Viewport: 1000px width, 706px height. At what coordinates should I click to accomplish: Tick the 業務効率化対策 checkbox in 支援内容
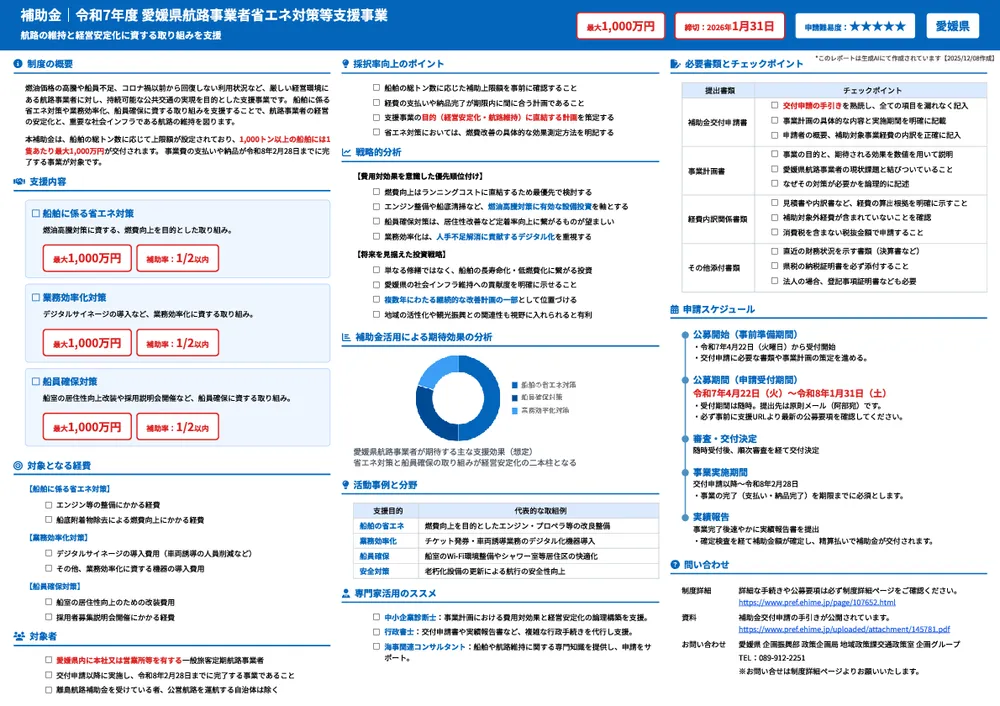point(36,297)
